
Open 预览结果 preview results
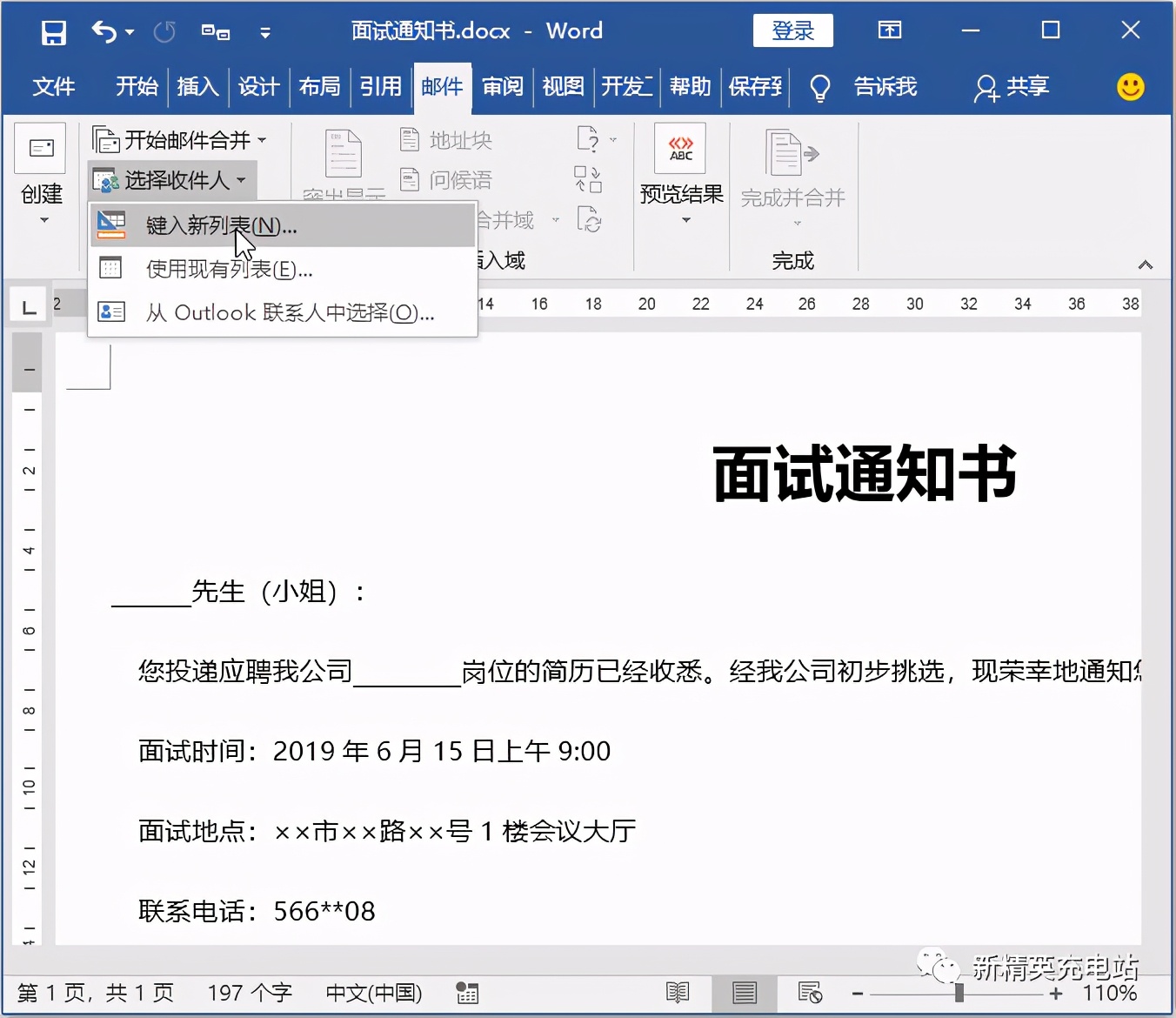pyautogui.click(x=682, y=177)
